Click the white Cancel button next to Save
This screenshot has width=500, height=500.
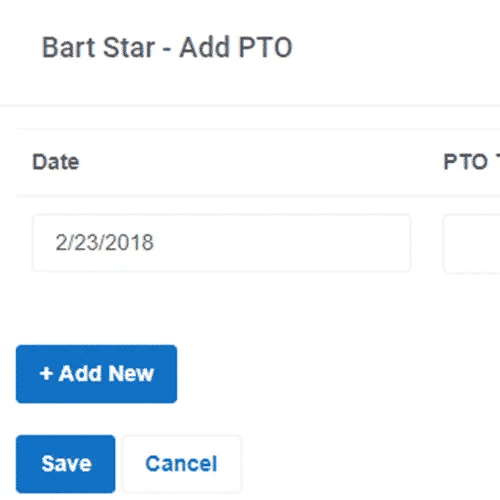[182, 464]
